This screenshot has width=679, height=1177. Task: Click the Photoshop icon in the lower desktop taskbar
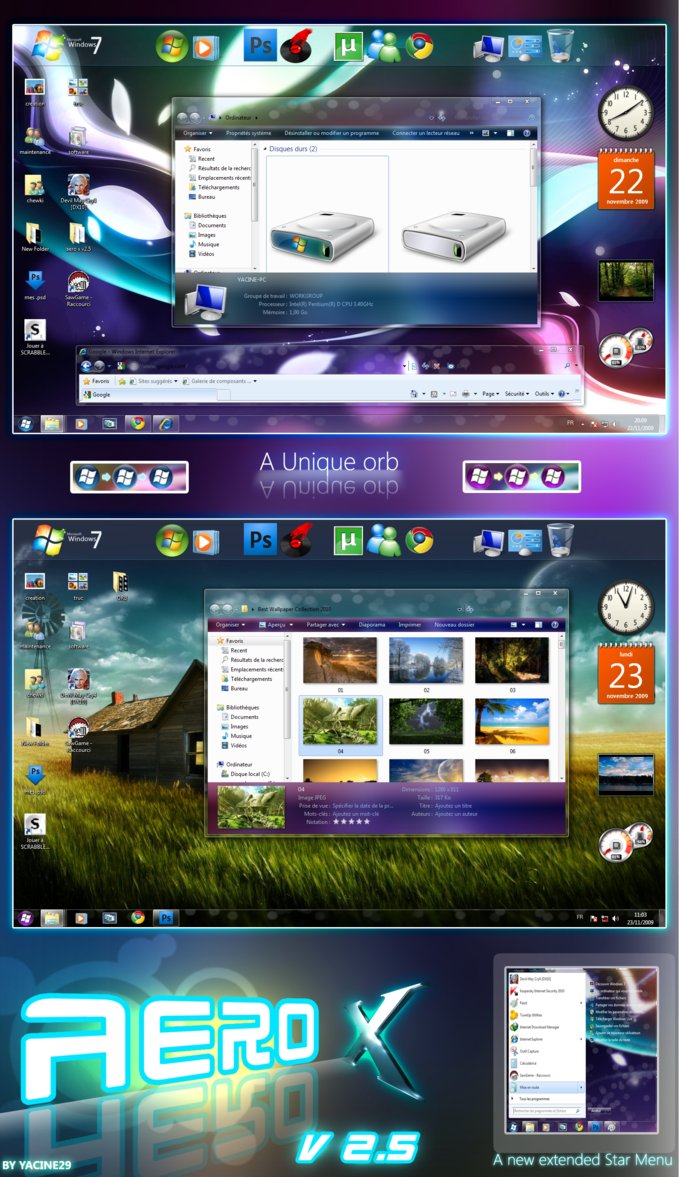coord(165,917)
